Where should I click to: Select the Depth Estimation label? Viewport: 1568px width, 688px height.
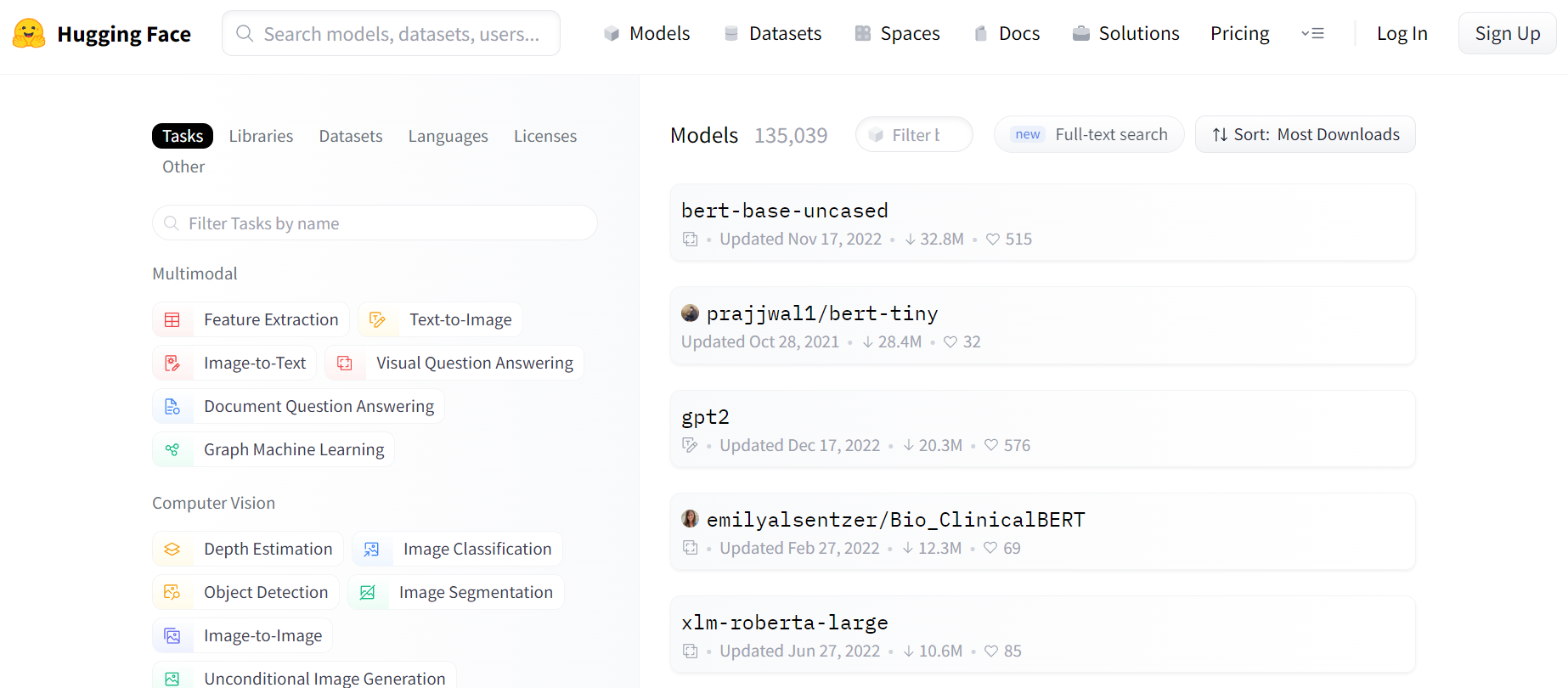tap(268, 549)
